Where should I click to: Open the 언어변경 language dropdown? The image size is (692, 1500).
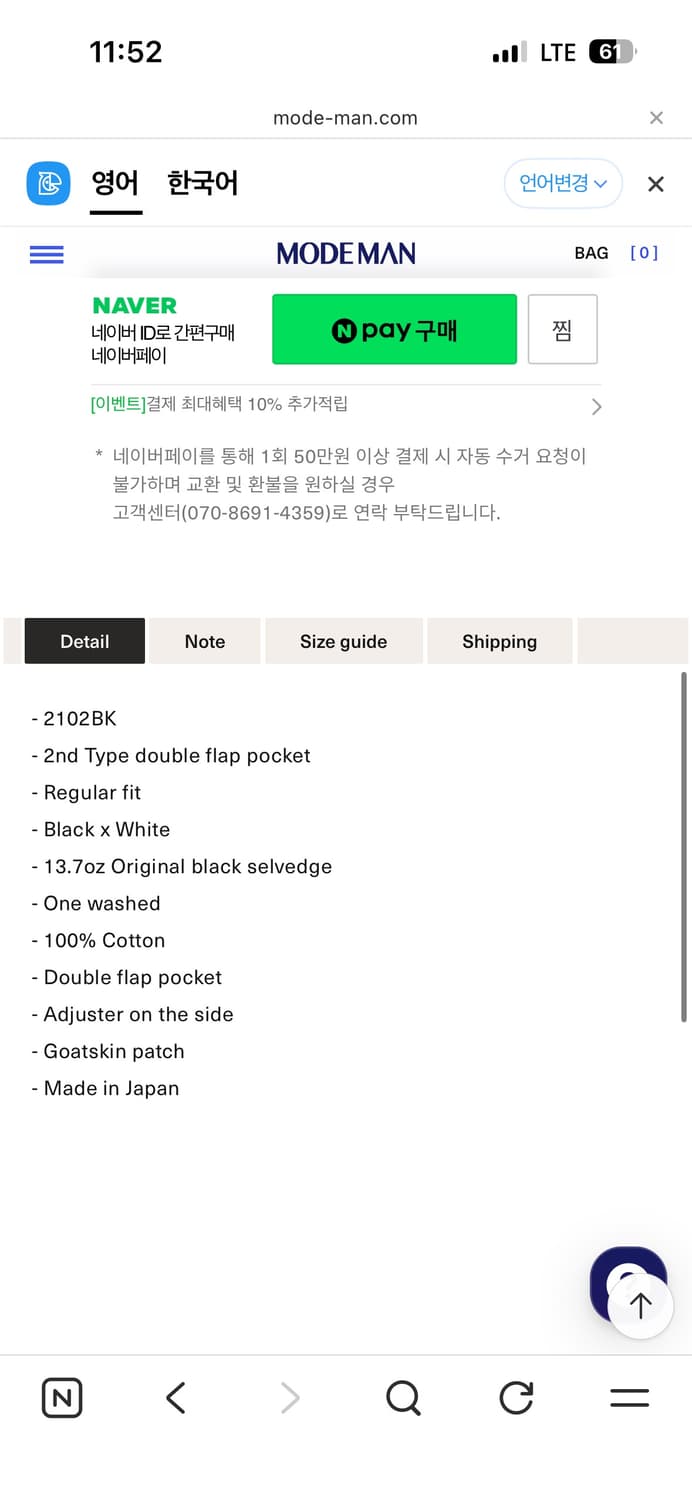tap(563, 183)
